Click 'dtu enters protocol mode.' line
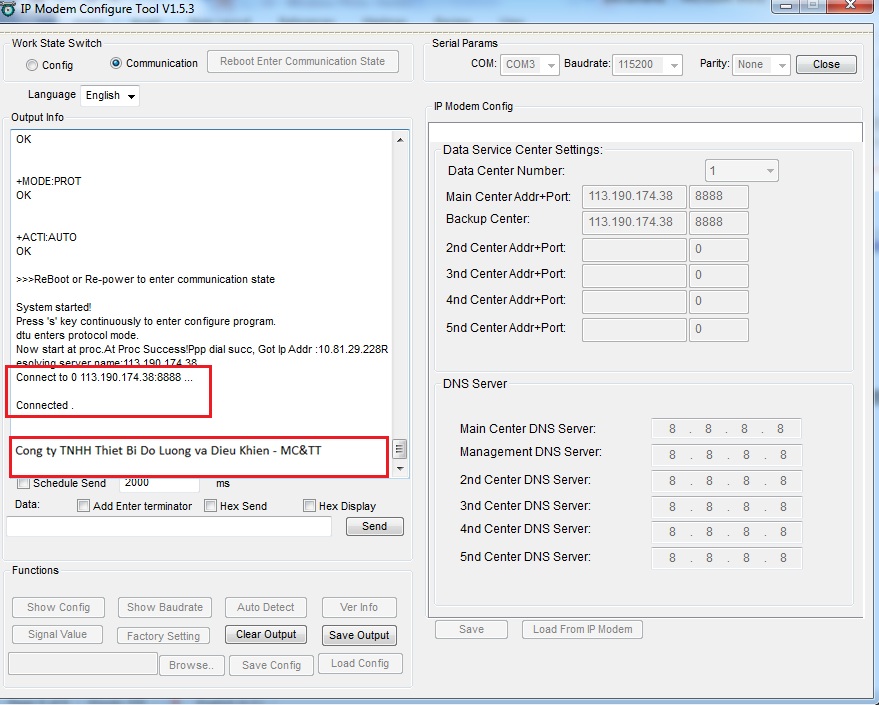Image resolution: width=879 pixels, height=705 pixels. pos(77,335)
